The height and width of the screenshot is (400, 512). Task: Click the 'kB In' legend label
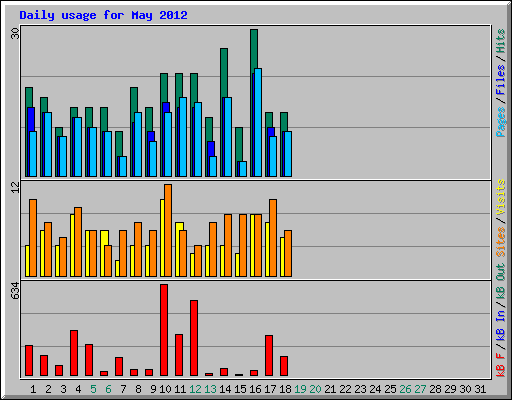pyautogui.click(x=500, y=325)
